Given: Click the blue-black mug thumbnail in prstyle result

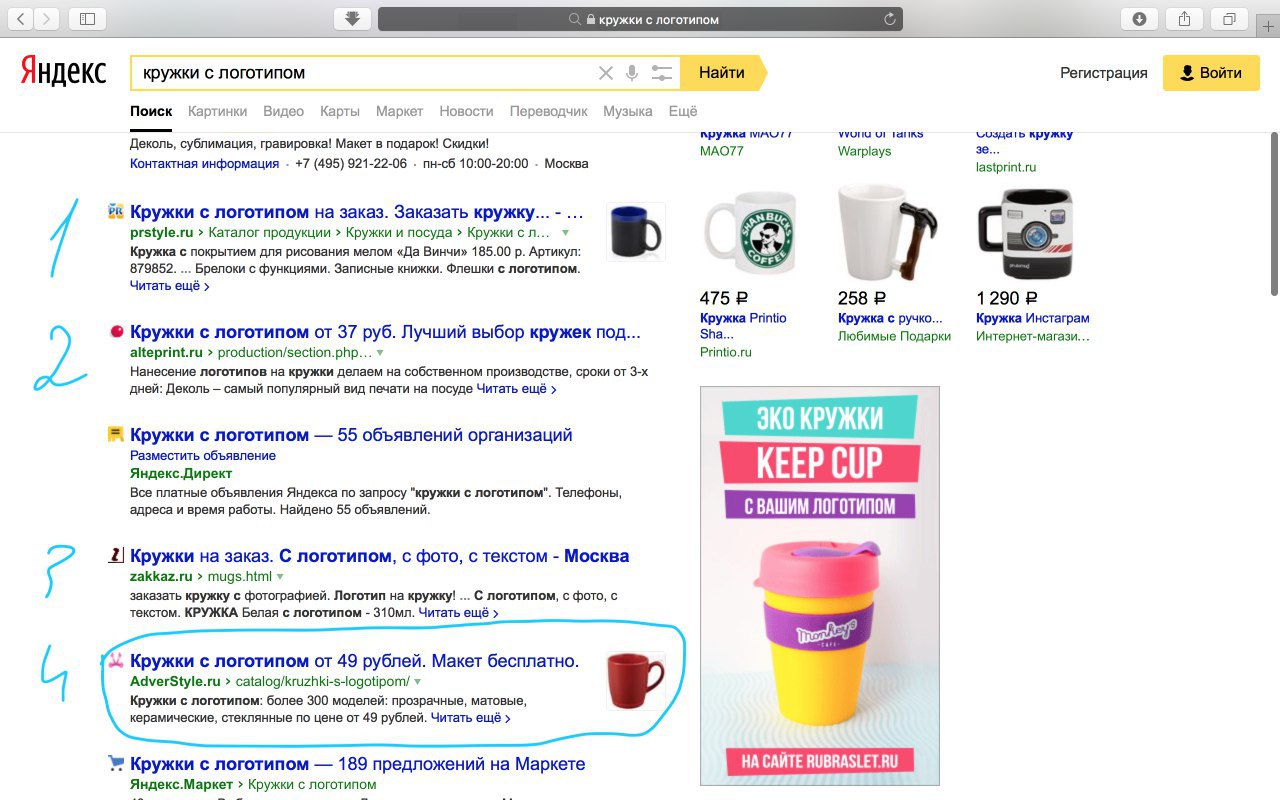Looking at the screenshot, I should coord(636,232).
